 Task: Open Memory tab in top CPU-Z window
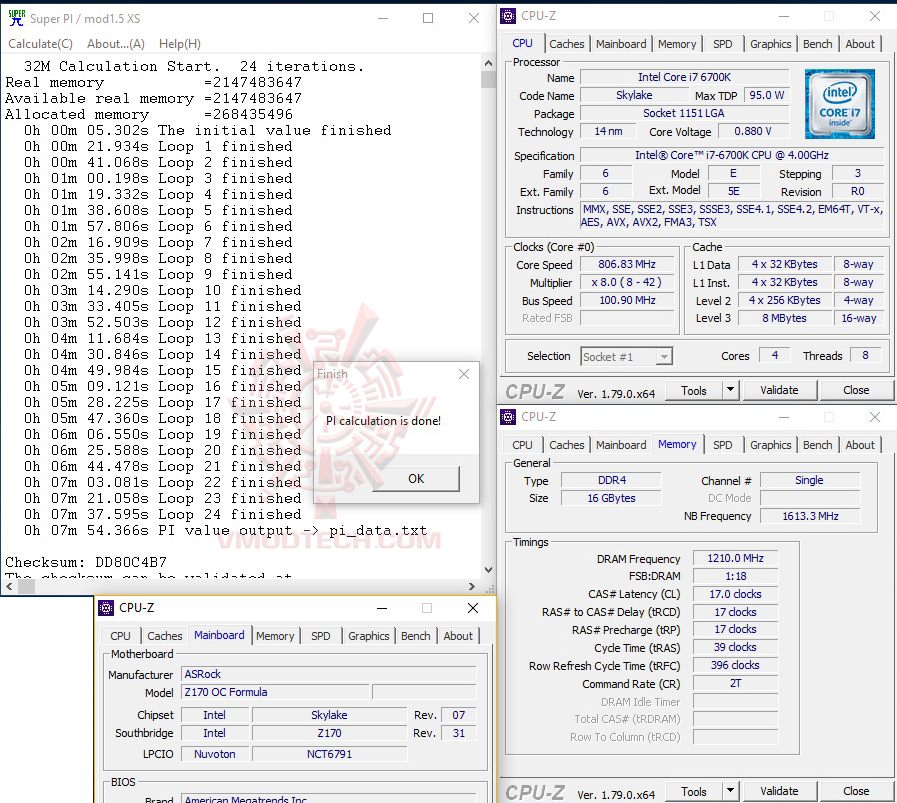[677, 44]
